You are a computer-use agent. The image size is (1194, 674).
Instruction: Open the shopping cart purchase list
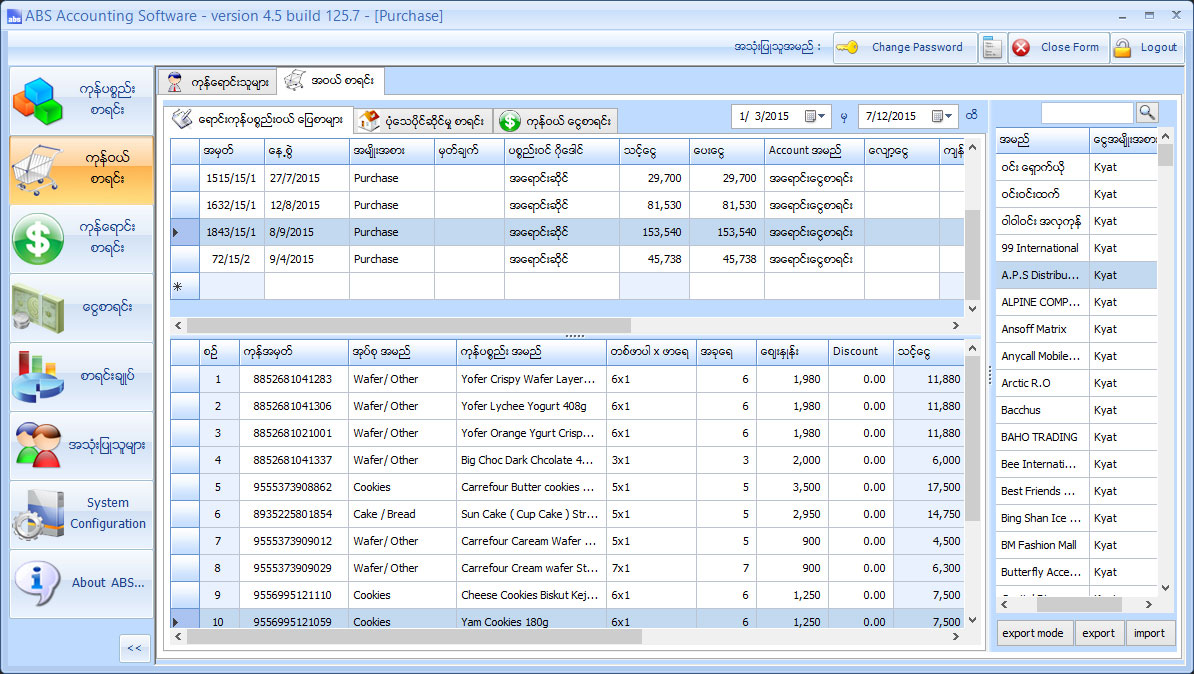(x=82, y=171)
